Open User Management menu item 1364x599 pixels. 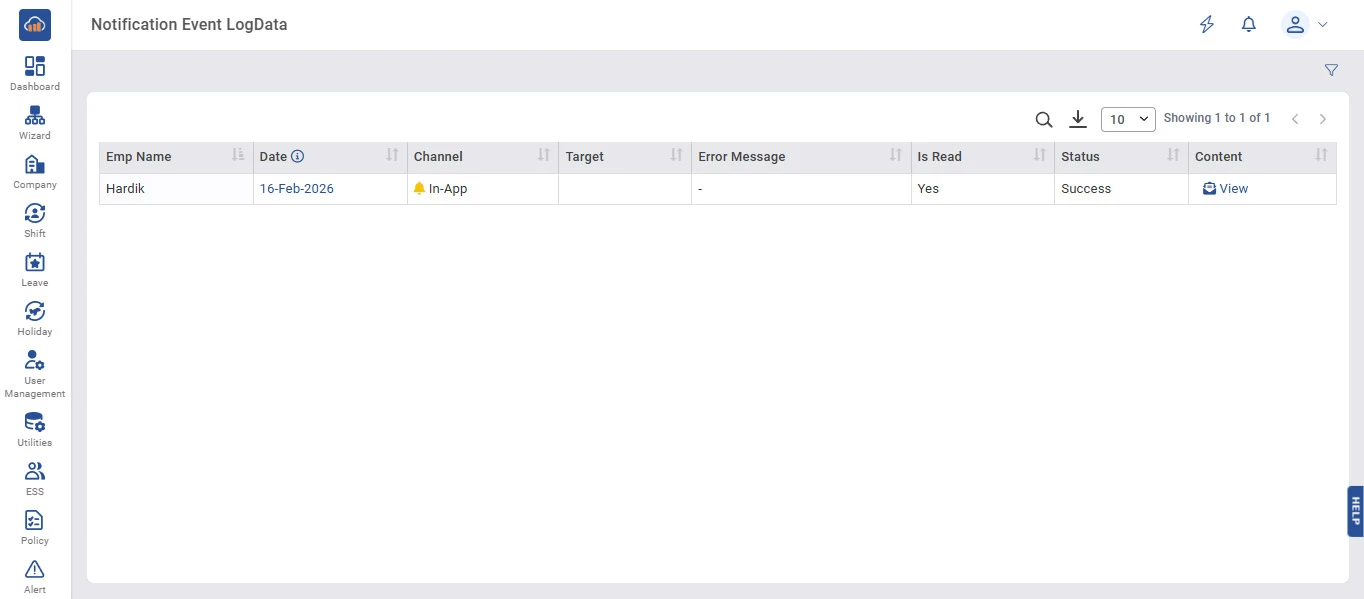pos(35,373)
